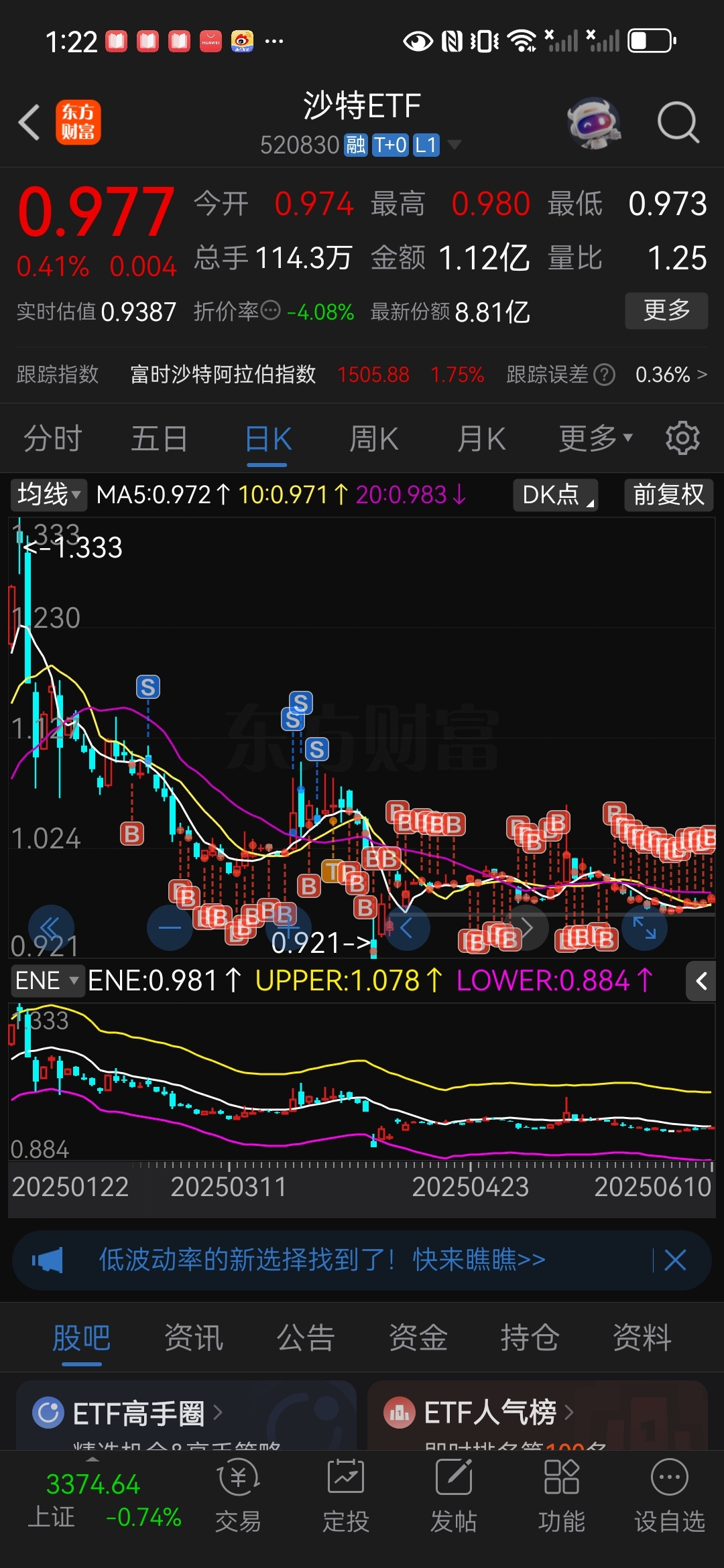Open the robot assistant avatar

point(593,123)
